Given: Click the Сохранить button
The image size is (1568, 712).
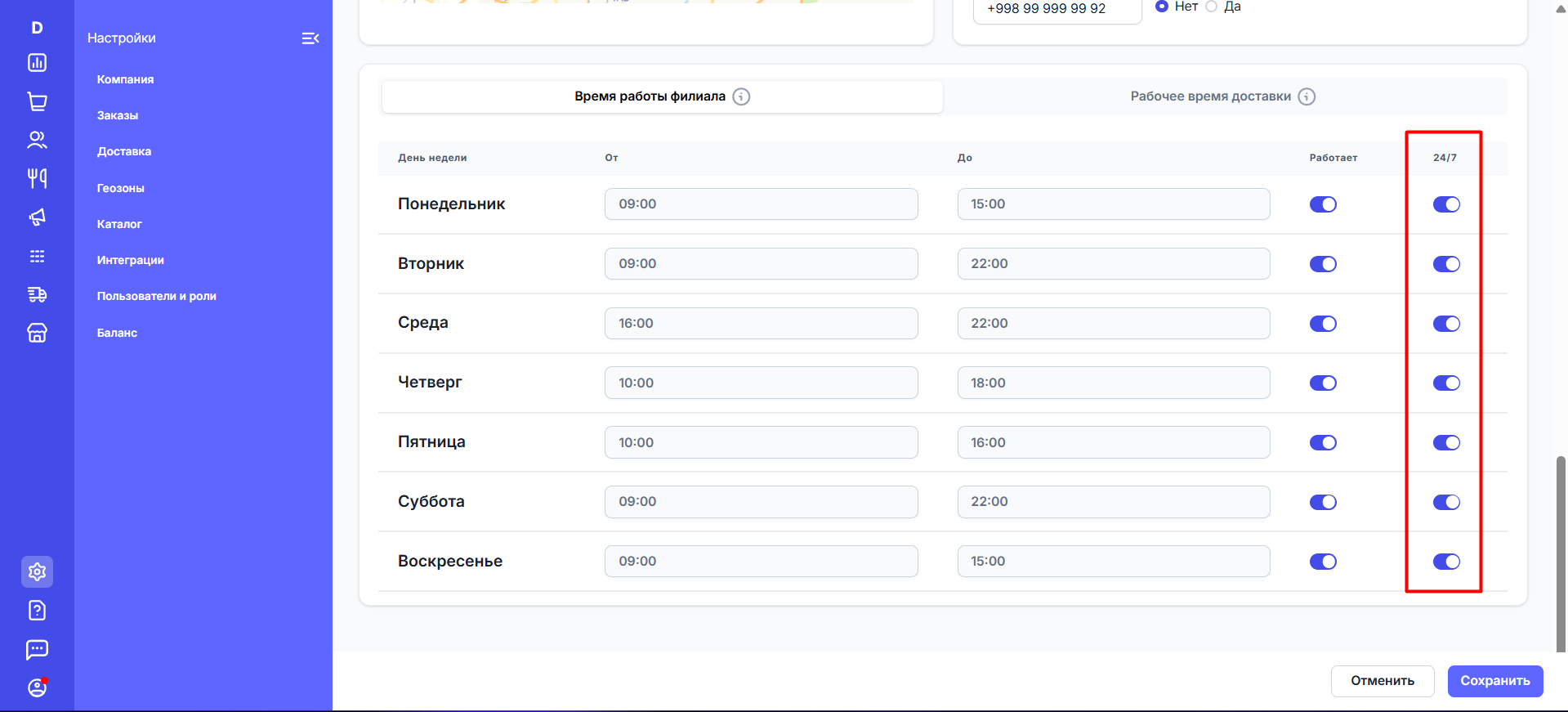Looking at the screenshot, I should tap(1494, 681).
